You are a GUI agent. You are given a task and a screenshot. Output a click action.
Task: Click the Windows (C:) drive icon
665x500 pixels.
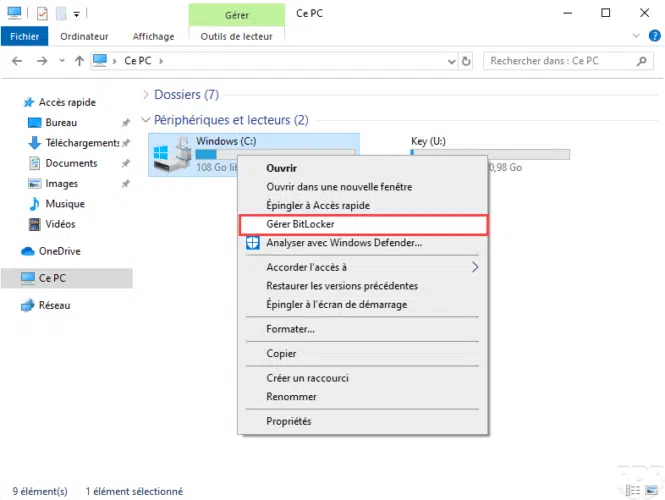[172, 154]
